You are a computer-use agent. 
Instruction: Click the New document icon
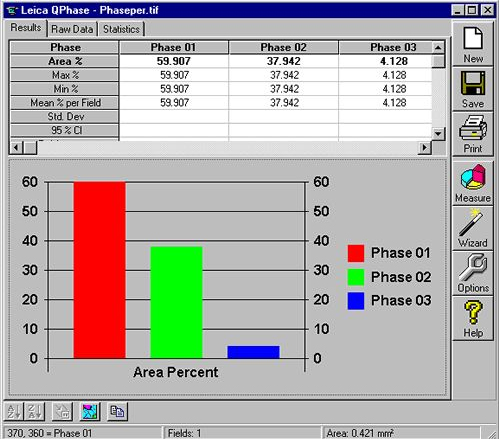473,44
